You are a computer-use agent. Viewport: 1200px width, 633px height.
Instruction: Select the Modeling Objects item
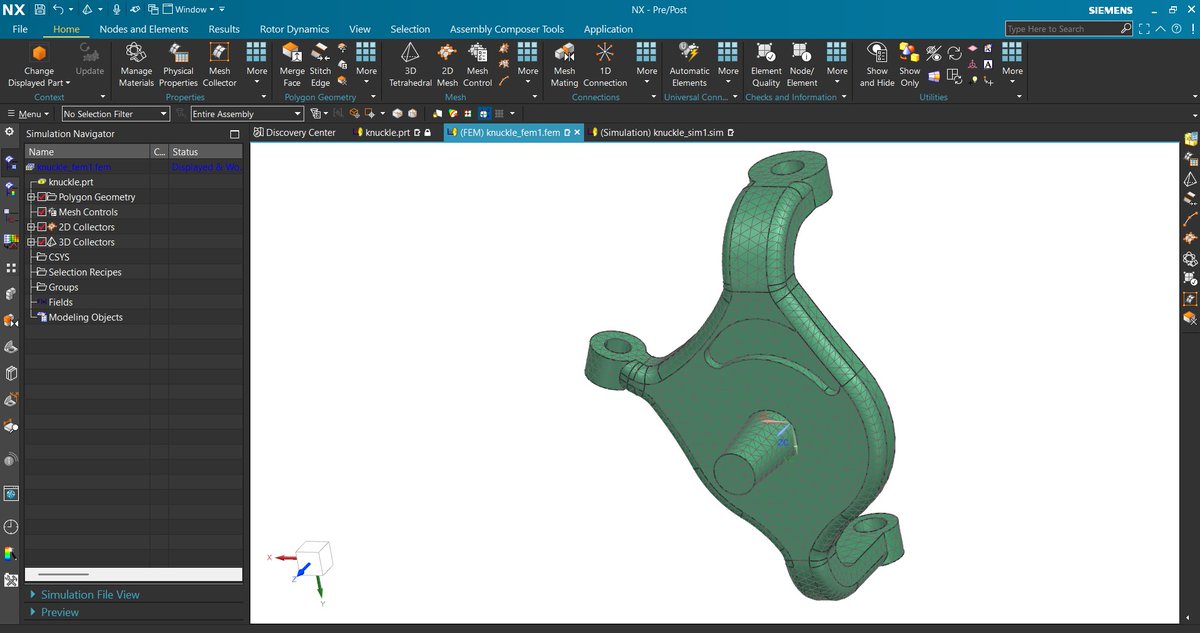point(85,317)
